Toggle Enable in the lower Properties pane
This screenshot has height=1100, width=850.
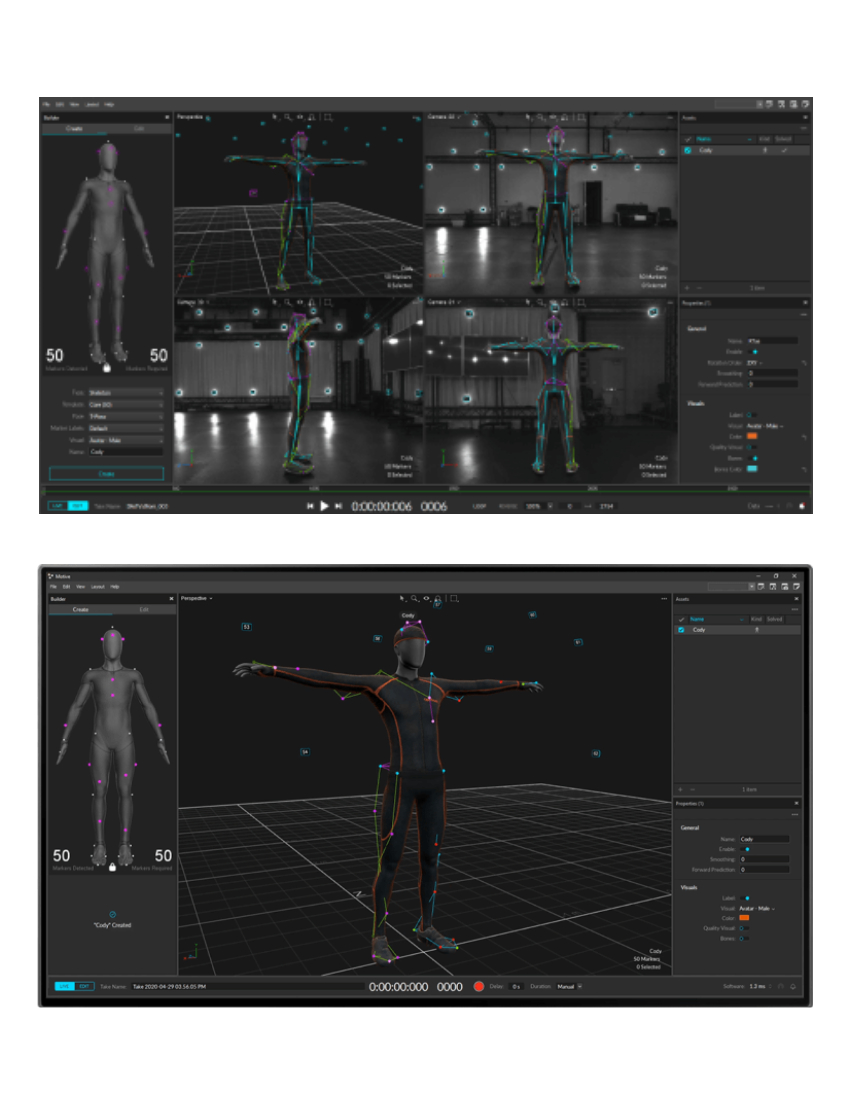tap(747, 849)
